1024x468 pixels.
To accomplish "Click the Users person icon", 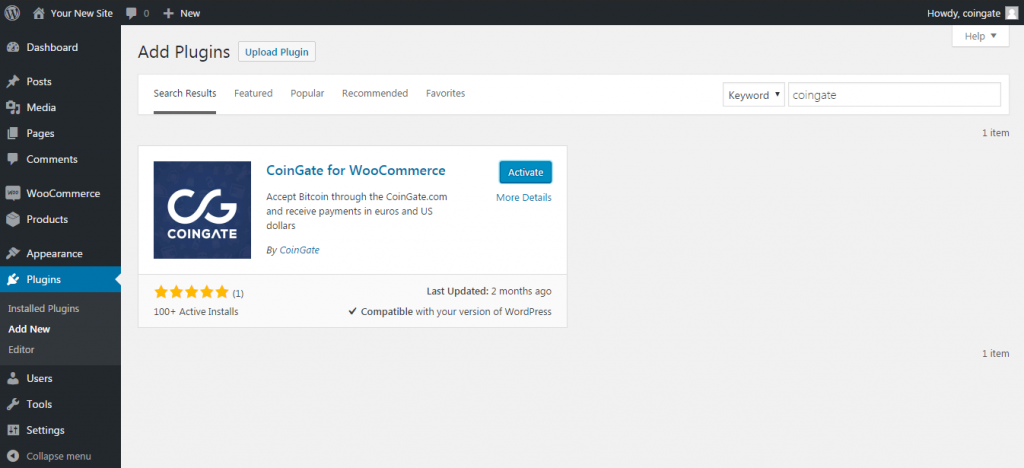I will point(12,379).
